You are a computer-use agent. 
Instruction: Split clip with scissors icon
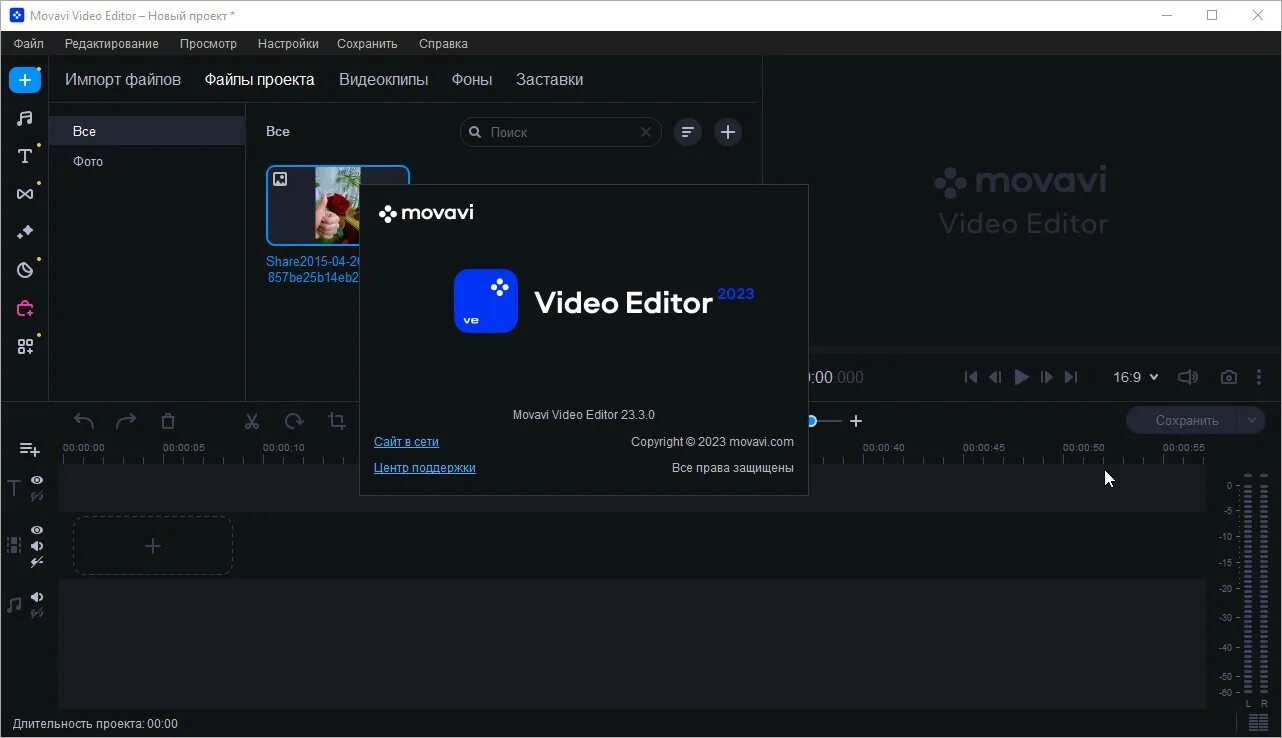(252, 421)
